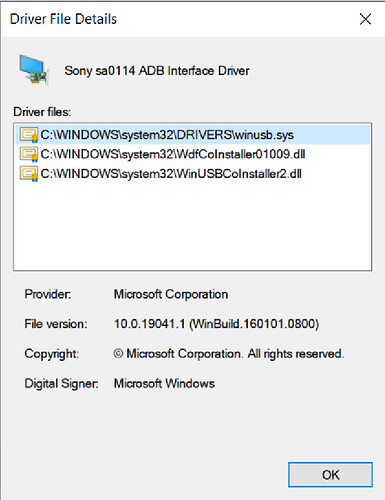Click the OK button
Image resolution: width=385 pixels, height=500 pixels.
point(330,474)
